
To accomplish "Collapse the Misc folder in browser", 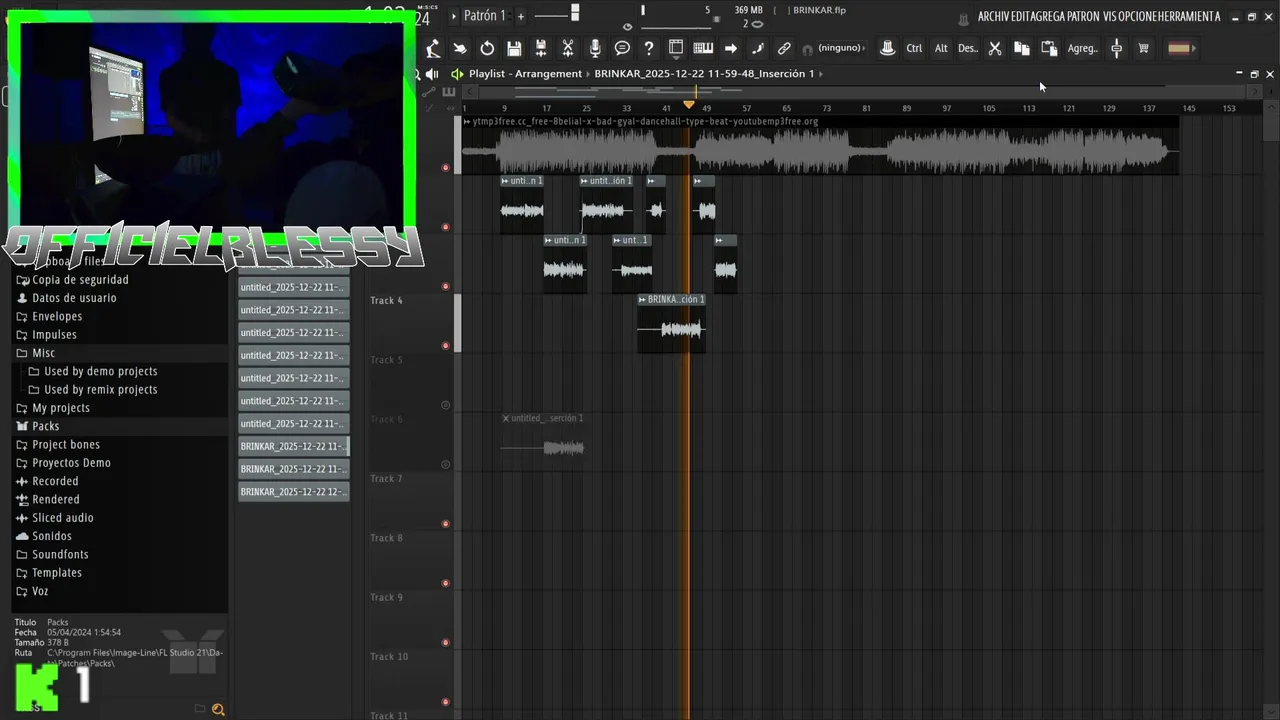I will (x=43, y=353).
